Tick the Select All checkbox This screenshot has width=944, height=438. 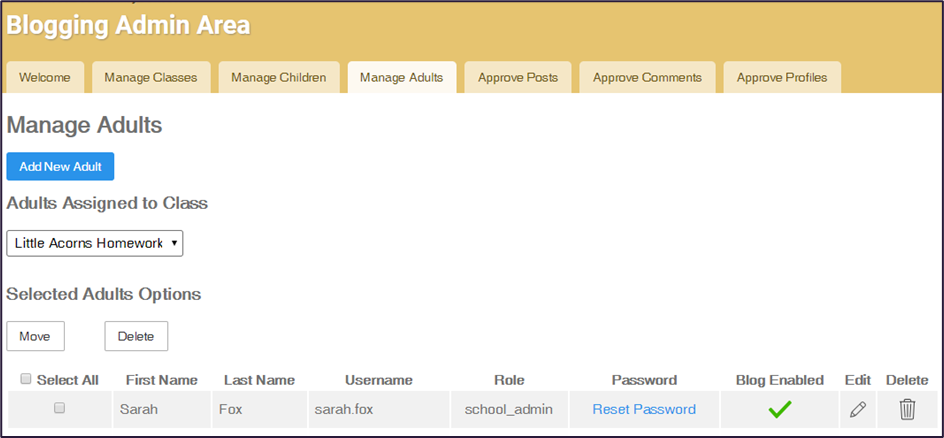26,380
